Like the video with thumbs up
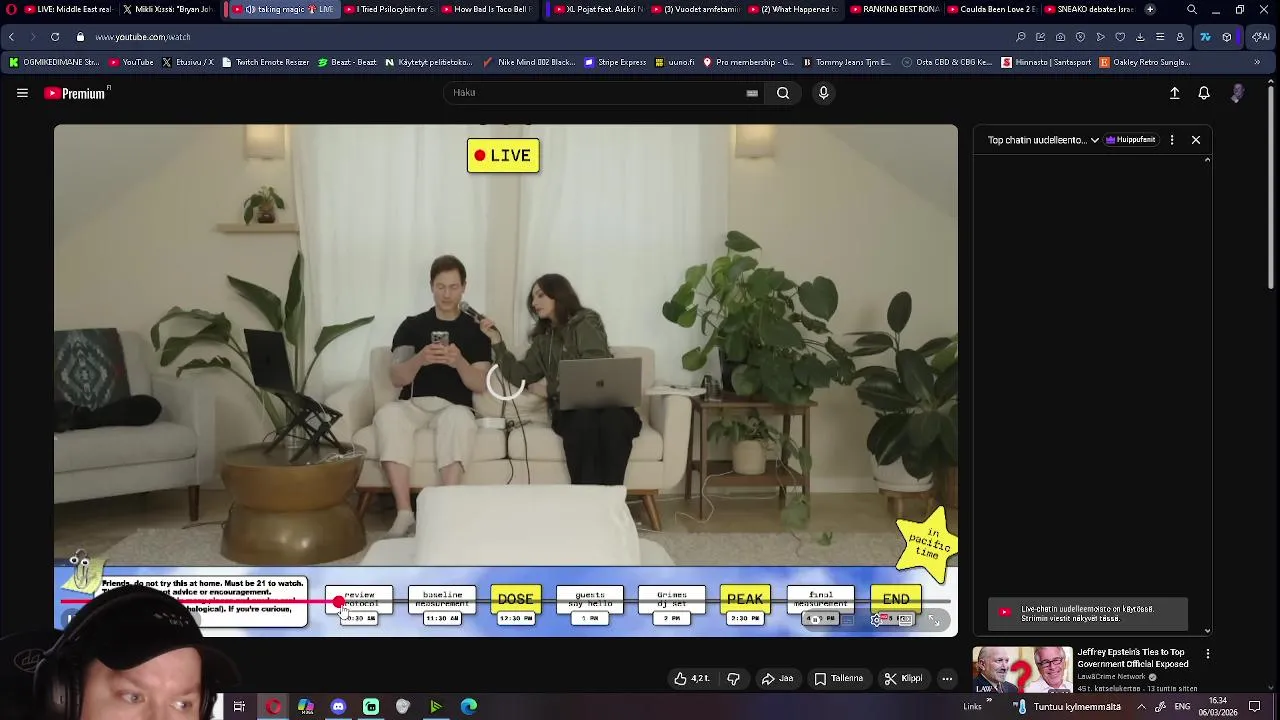Image resolution: width=1280 pixels, height=720 pixels. pos(692,678)
